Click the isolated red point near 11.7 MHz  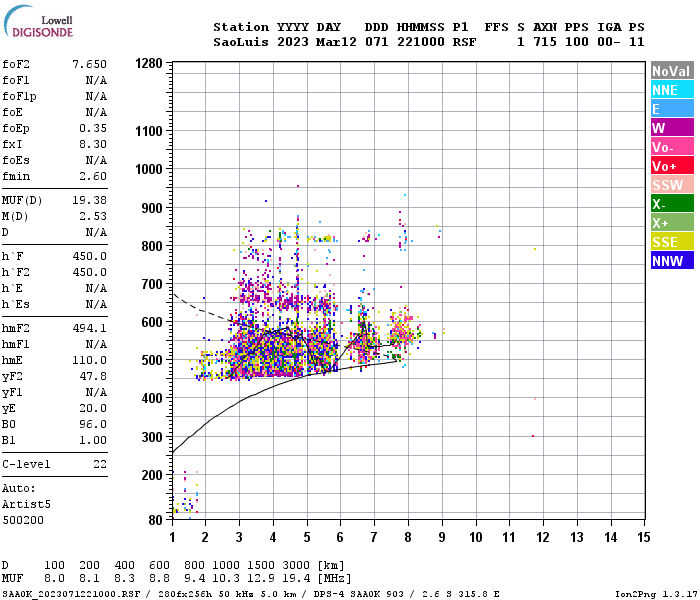(533, 436)
